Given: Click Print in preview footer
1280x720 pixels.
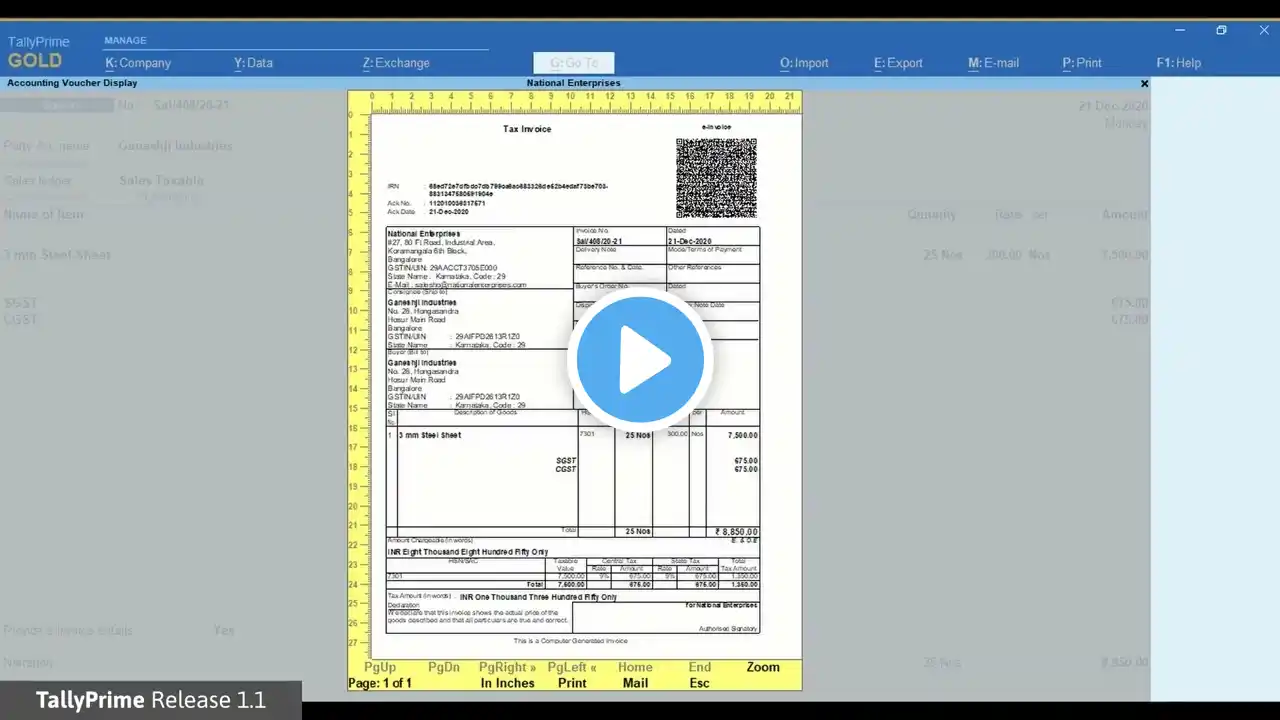Looking at the screenshot, I should (572, 683).
